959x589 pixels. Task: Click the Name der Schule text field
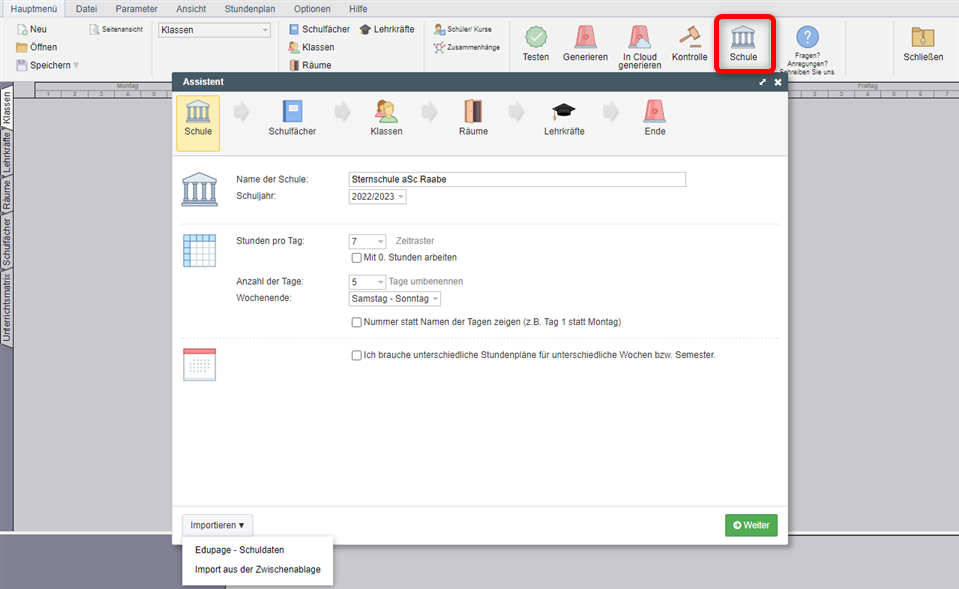(x=516, y=179)
